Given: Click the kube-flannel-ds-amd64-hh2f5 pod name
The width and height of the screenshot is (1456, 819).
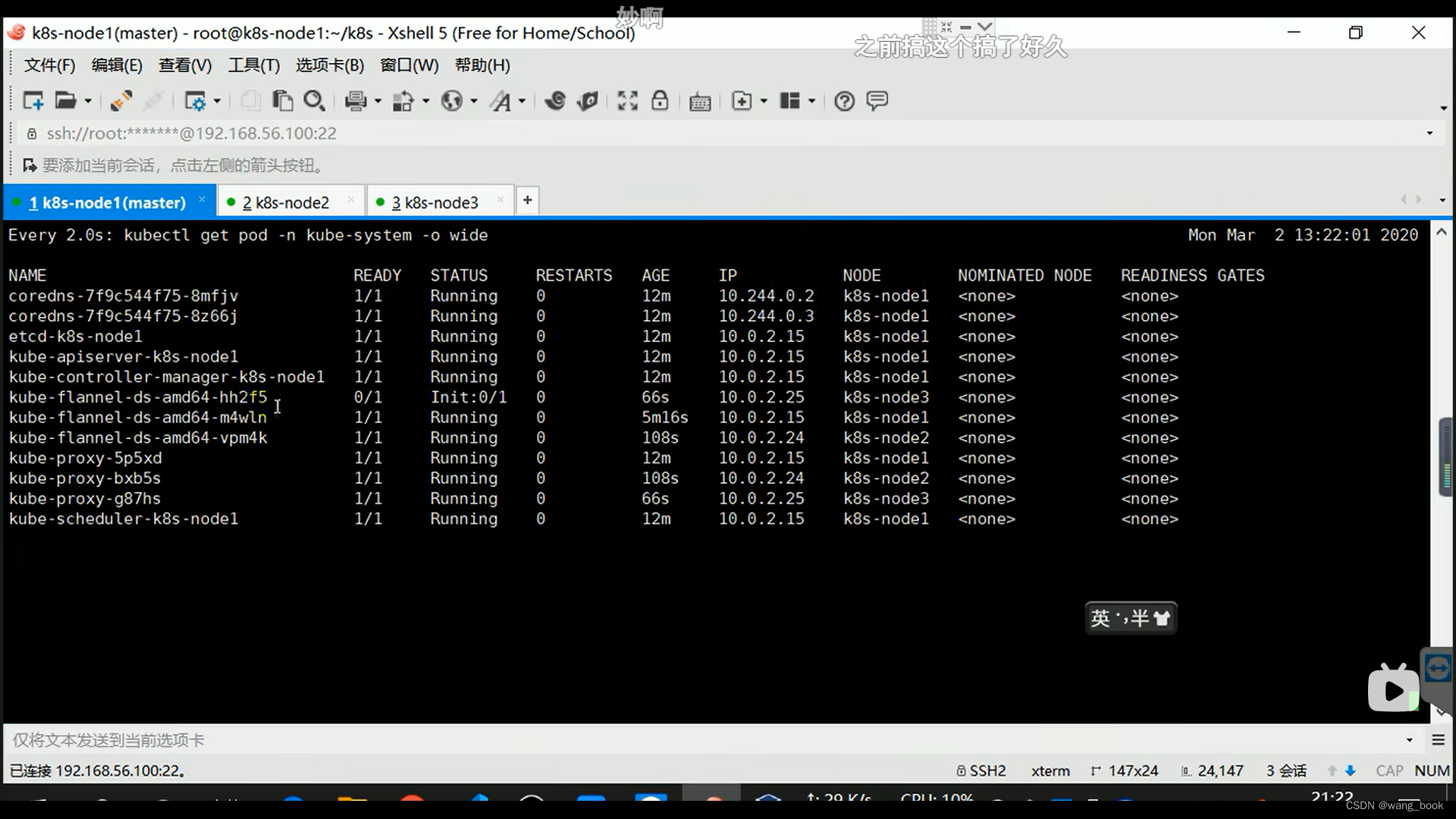Looking at the screenshot, I should point(138,397).
